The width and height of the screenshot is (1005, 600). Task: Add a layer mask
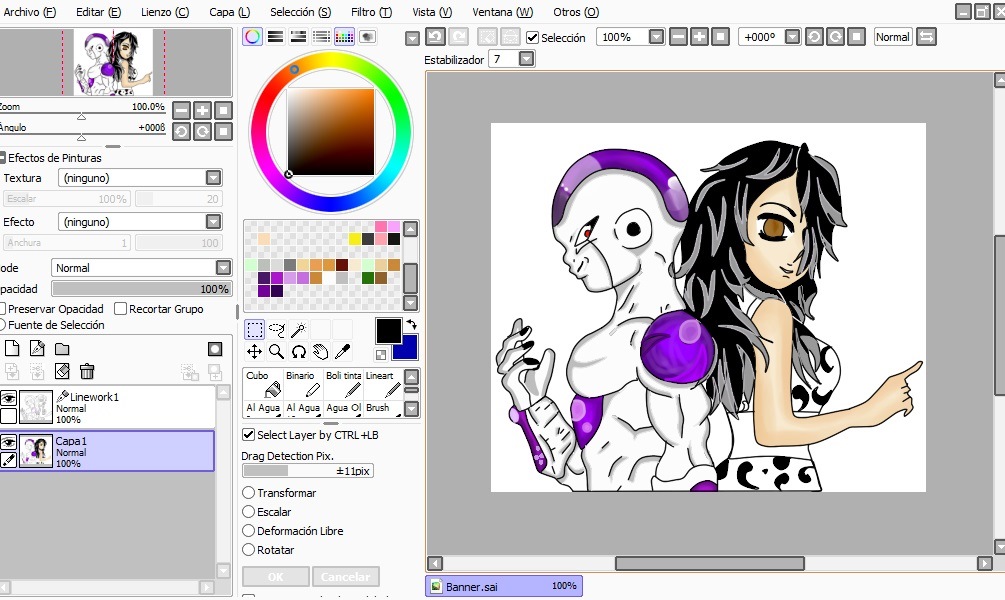215,349
